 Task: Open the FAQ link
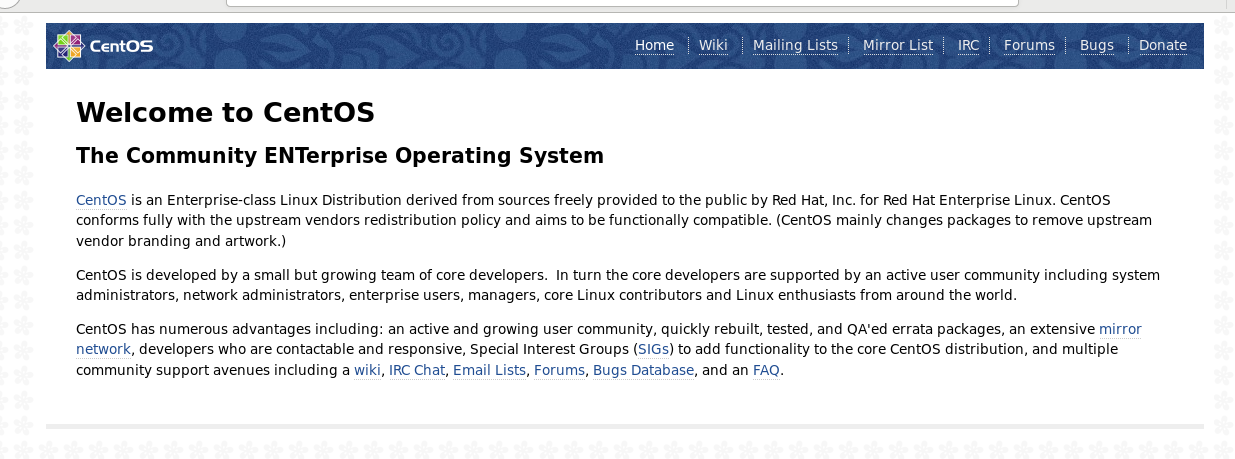tap(766, 370)
